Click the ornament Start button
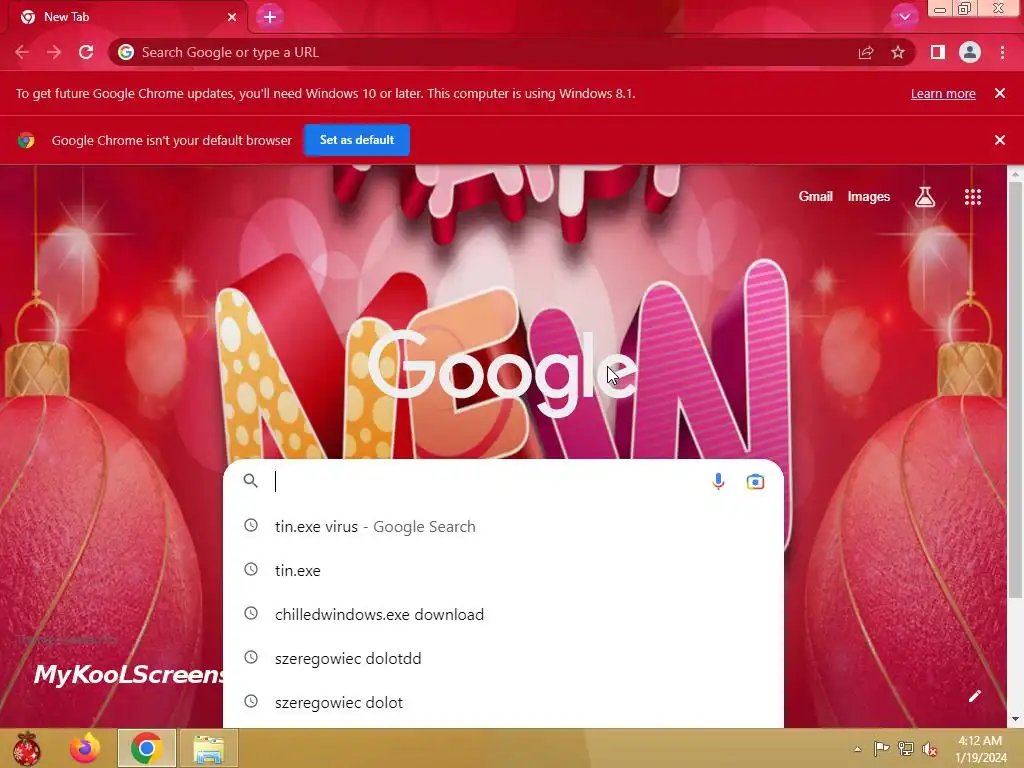 pos(26,748)
